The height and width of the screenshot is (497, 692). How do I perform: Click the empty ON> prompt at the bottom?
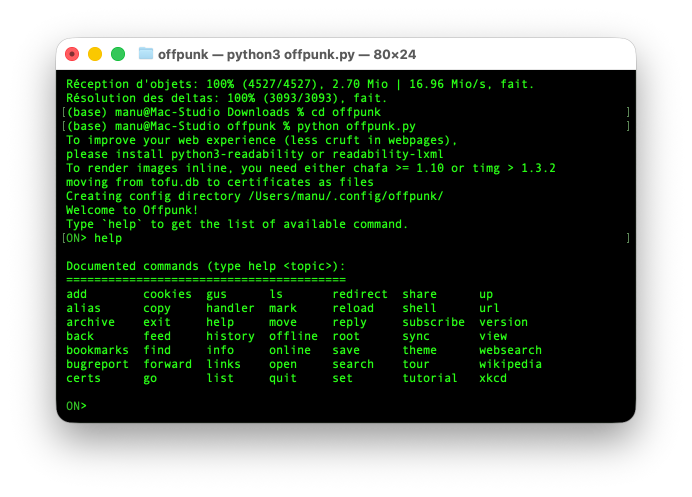point(77,406)
